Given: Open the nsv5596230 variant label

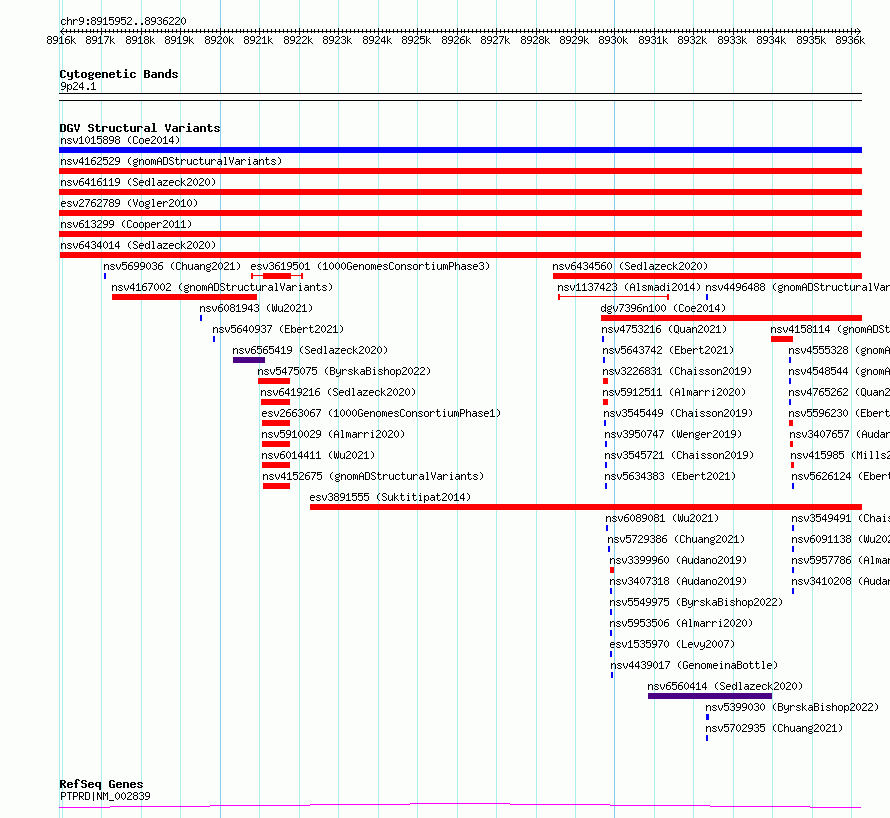Looking at the screenshot, I should coord(839,413).
